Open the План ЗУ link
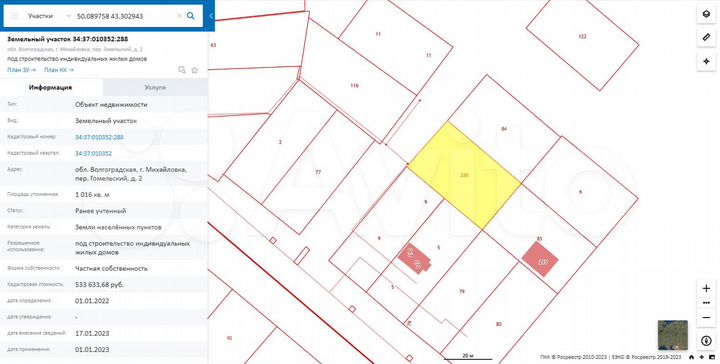This screenshot has width=720, height=364. (22, 70)
